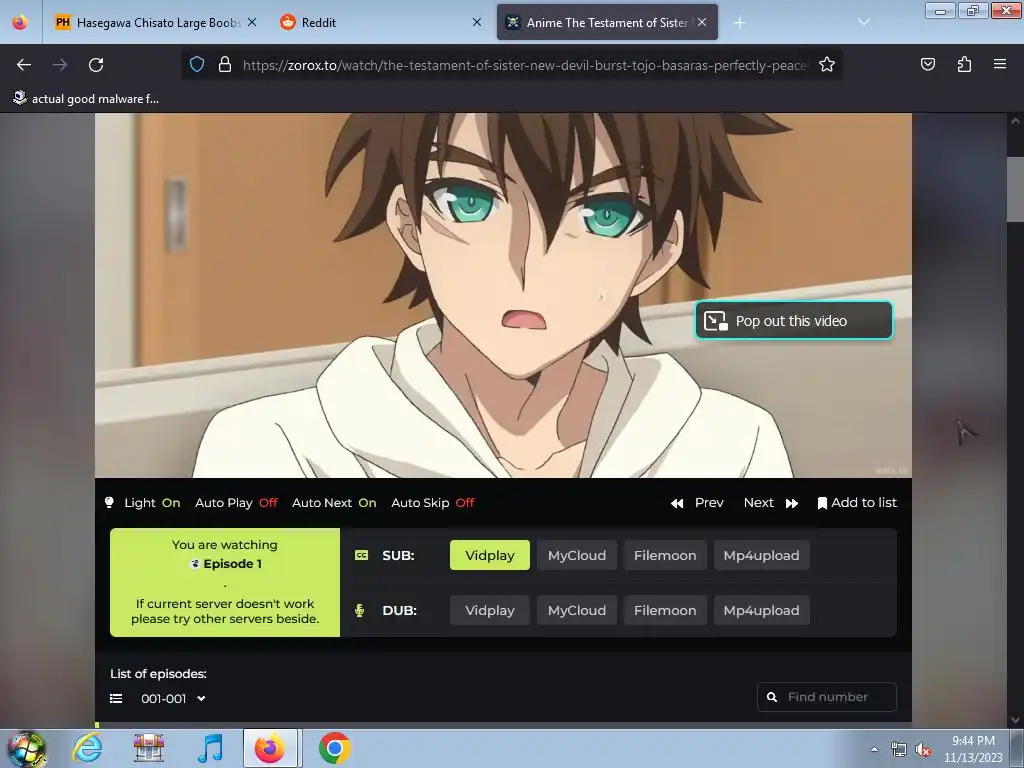This screenshot has height=768, width=1024.
Task: Go back with the browser back arrow
Action: [24, 65]
